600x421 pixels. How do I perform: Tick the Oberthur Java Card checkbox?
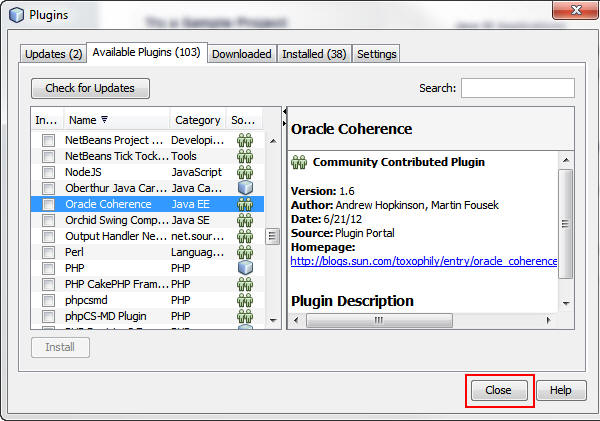[48, 188]
